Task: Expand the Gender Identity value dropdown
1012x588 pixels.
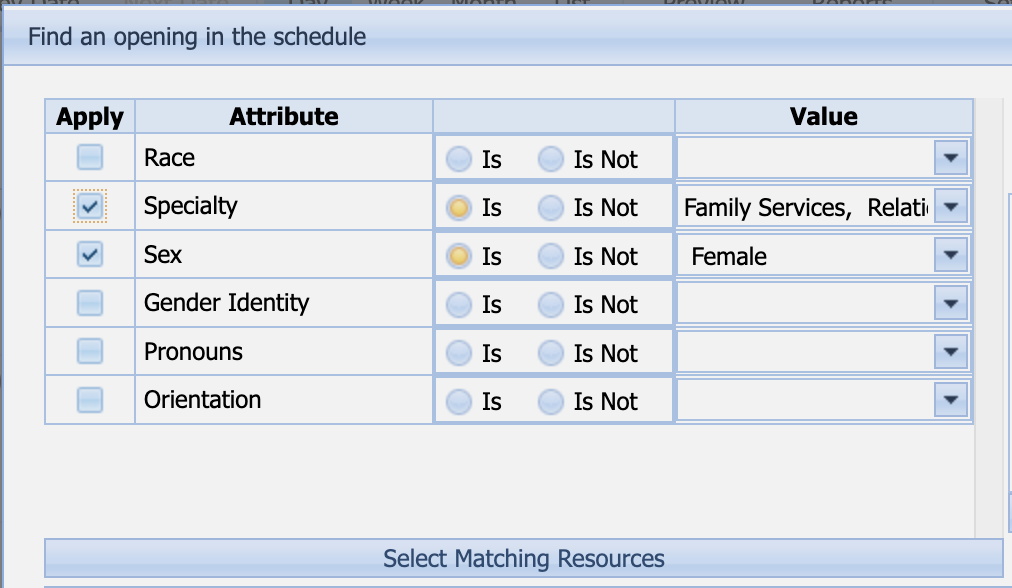Action: [950, 304]
